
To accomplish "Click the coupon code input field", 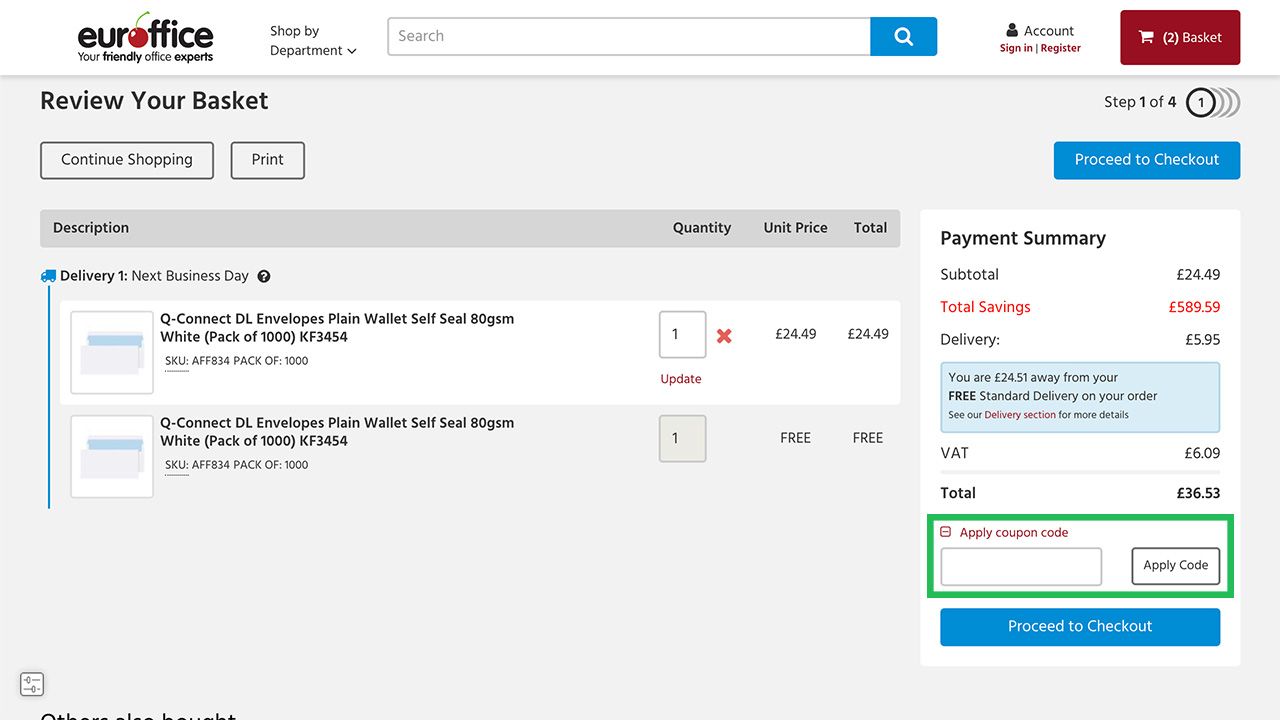I will 1021,567.
